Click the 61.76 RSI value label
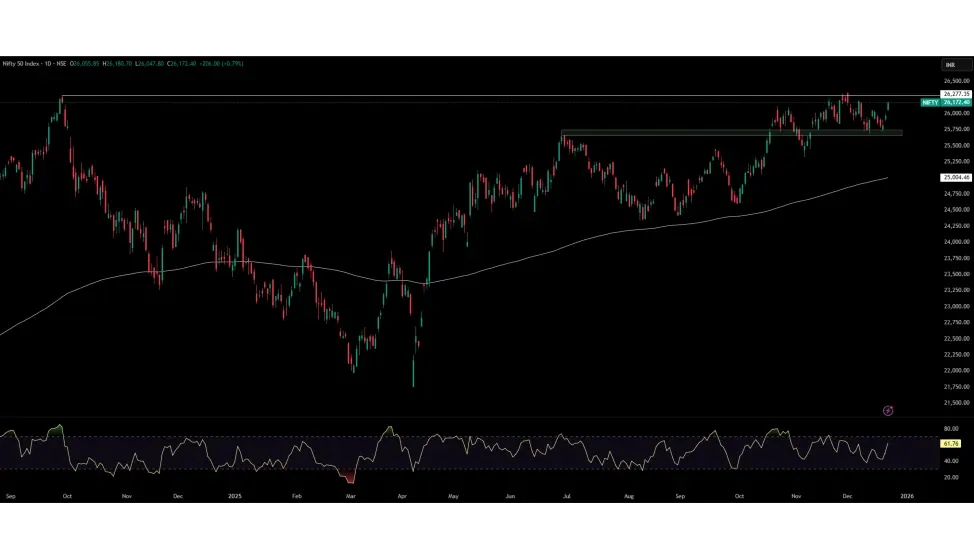974x548 pixels. tap(951, 443)
